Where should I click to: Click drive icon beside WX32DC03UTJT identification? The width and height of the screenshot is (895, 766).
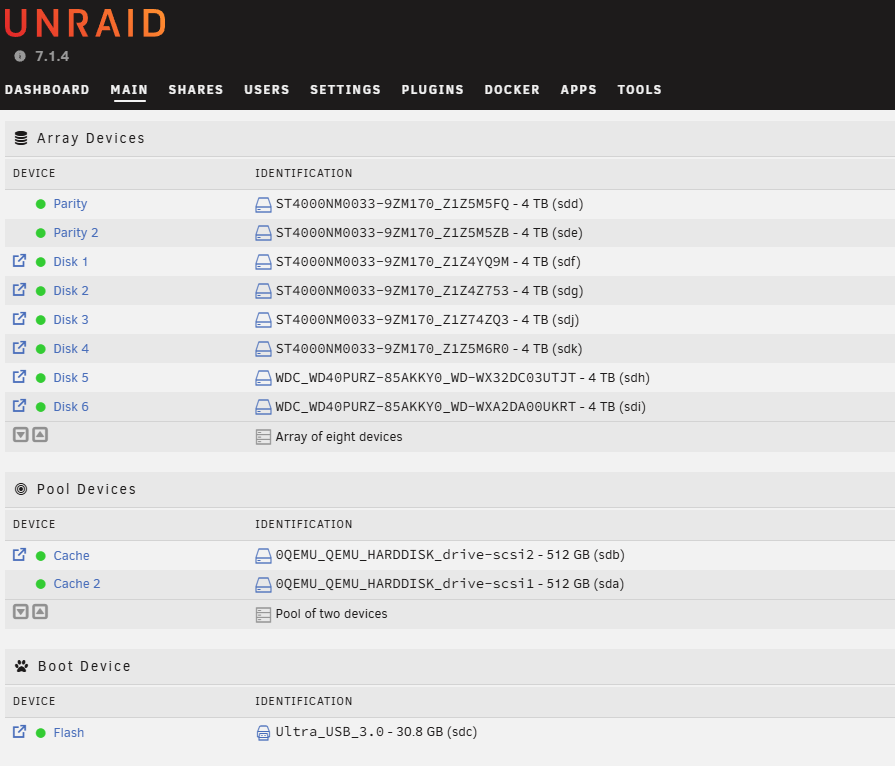point(263,378)
